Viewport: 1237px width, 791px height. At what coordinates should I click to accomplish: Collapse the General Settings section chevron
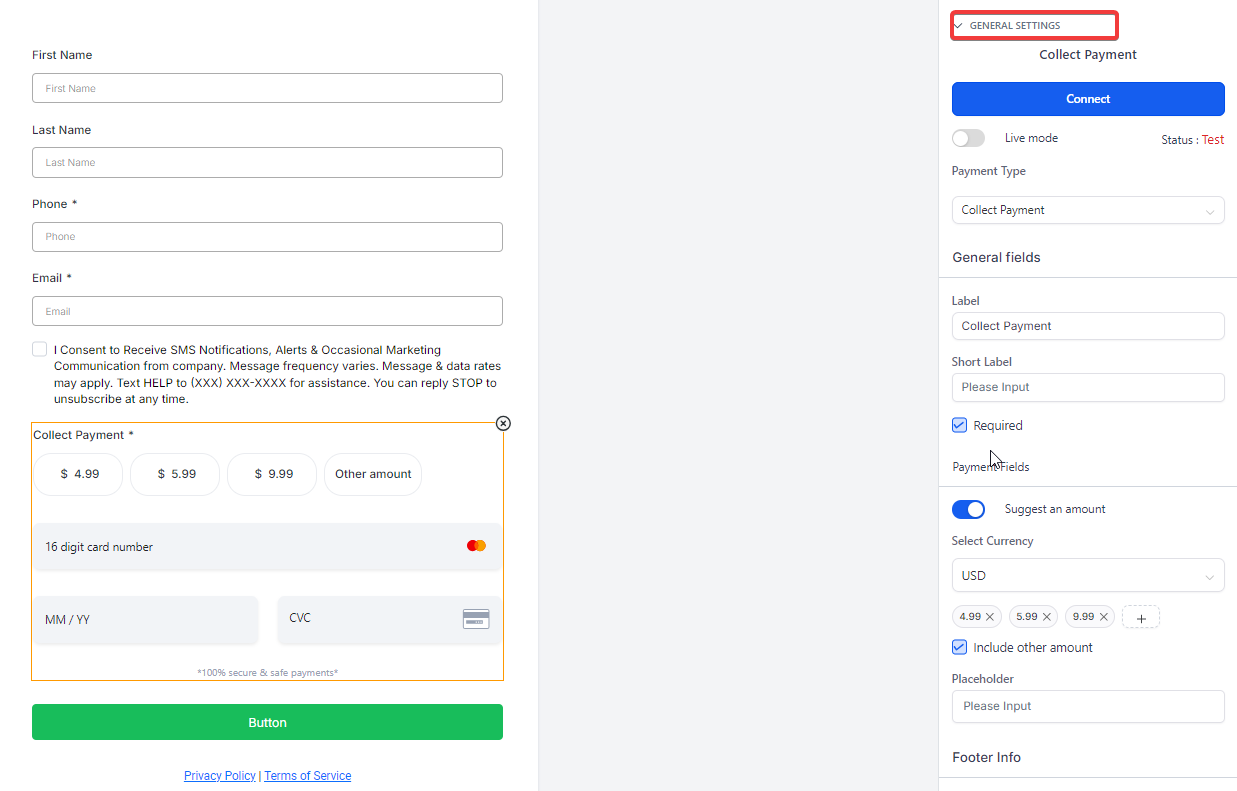[958, 26]
